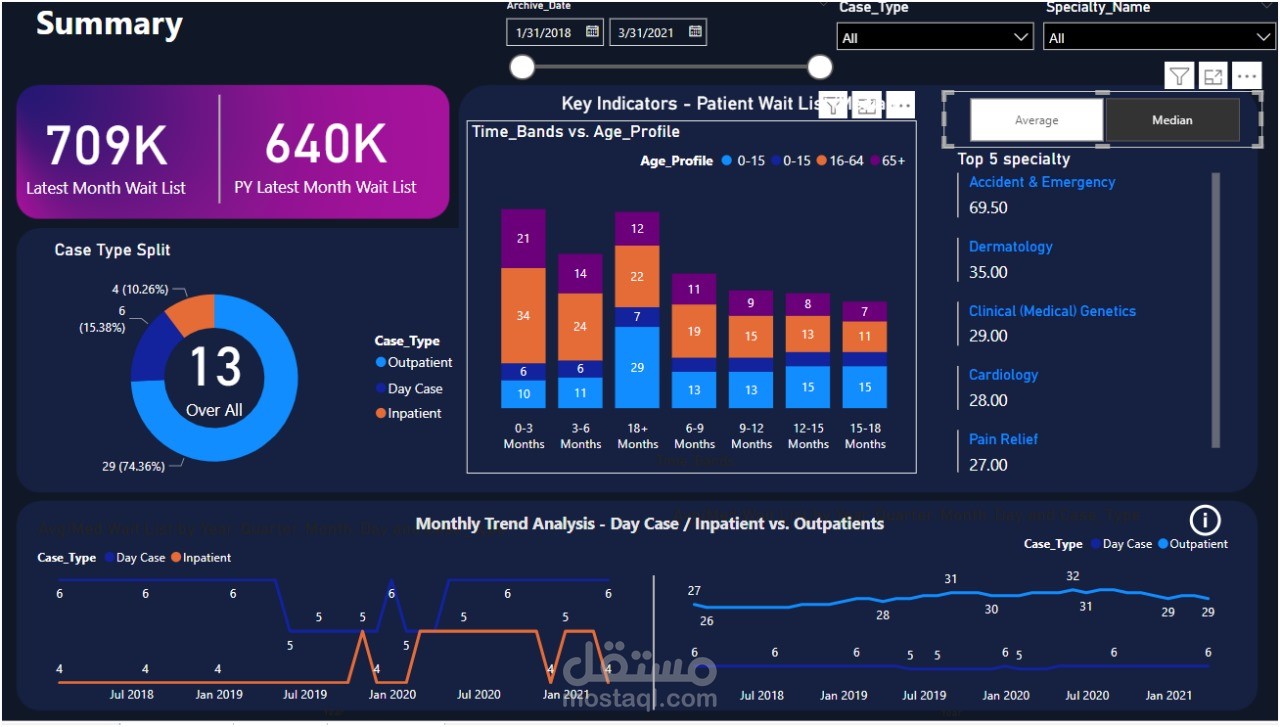The height and width of the screenshot is (727, 1280).
Task: Click Outpatient legend in right trend chart
Action: 1191,544
